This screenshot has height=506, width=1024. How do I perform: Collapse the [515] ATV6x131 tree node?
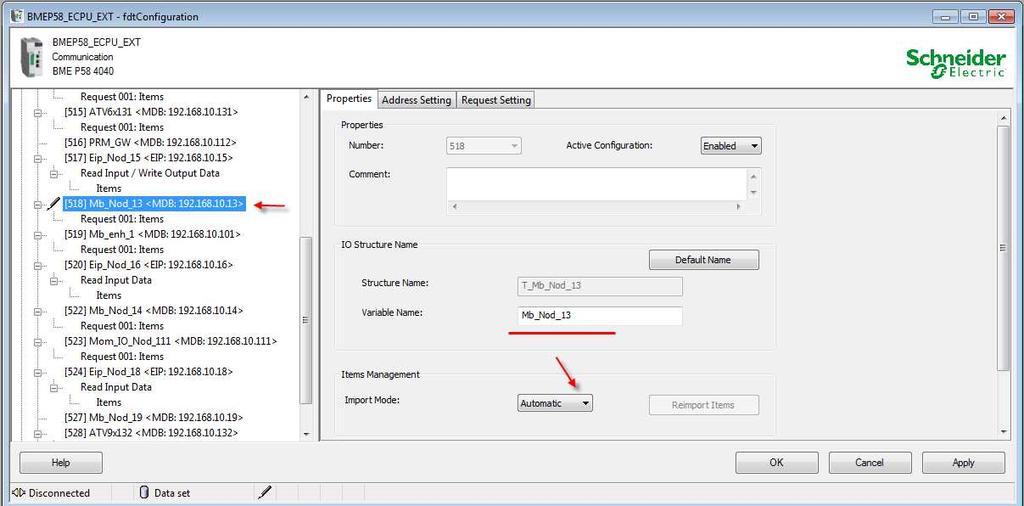37,112
